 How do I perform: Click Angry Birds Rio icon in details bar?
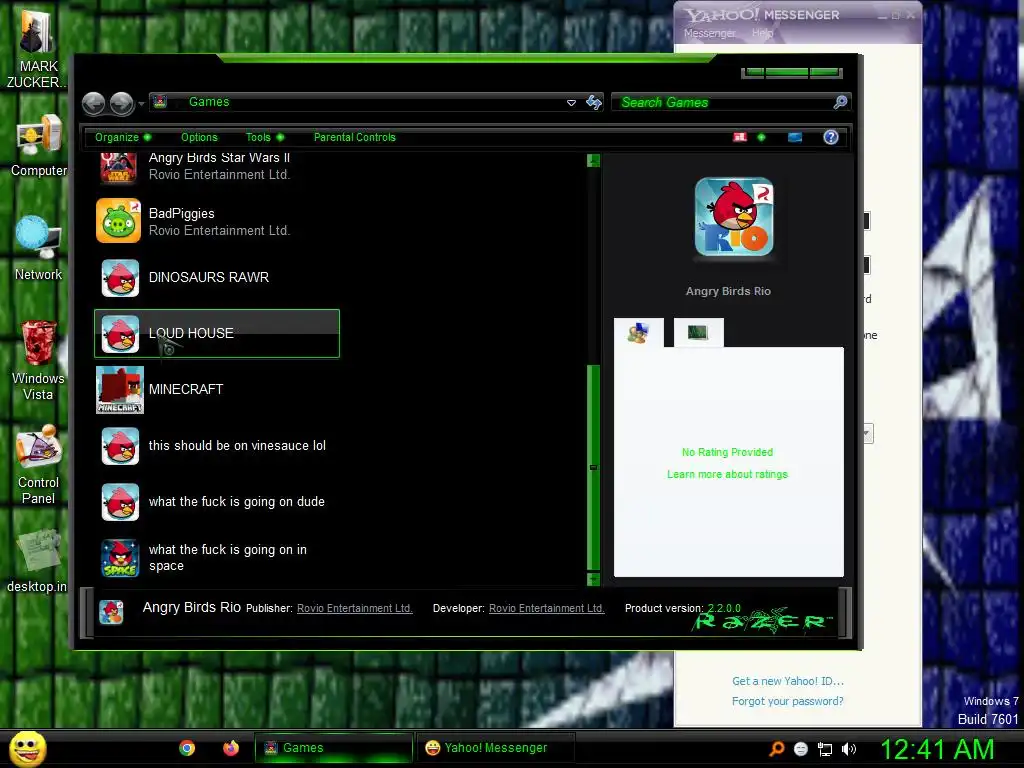(x=112, y=612)
